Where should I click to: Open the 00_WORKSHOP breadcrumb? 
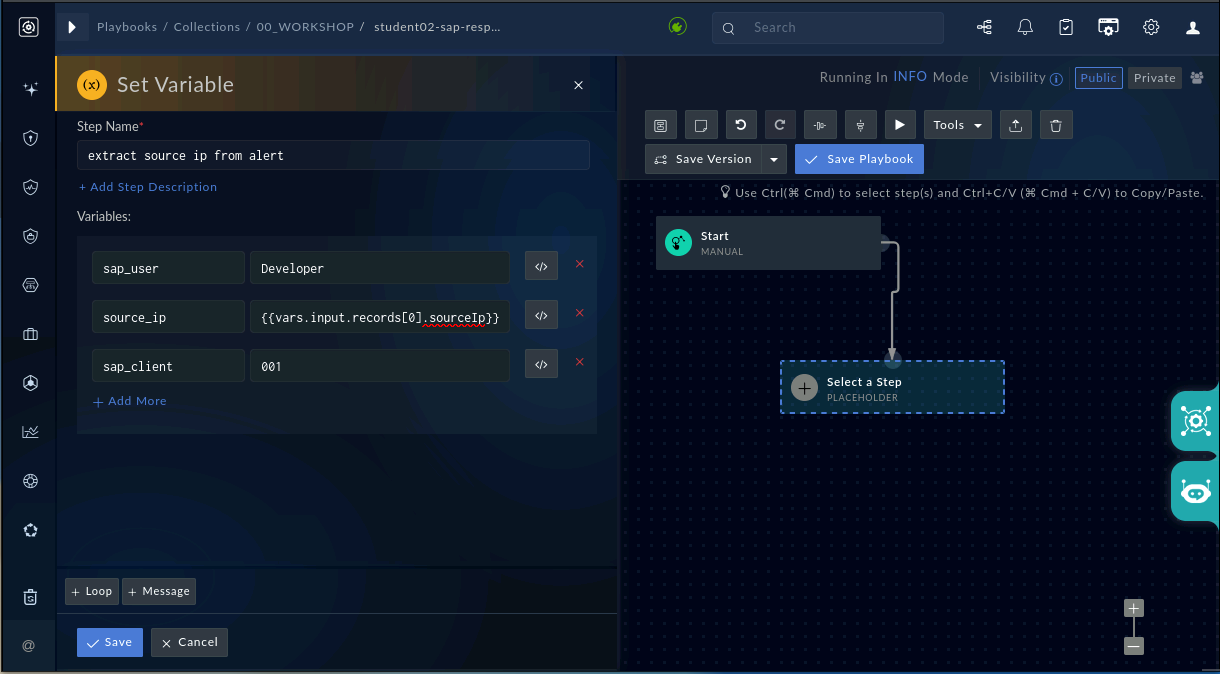305,27
